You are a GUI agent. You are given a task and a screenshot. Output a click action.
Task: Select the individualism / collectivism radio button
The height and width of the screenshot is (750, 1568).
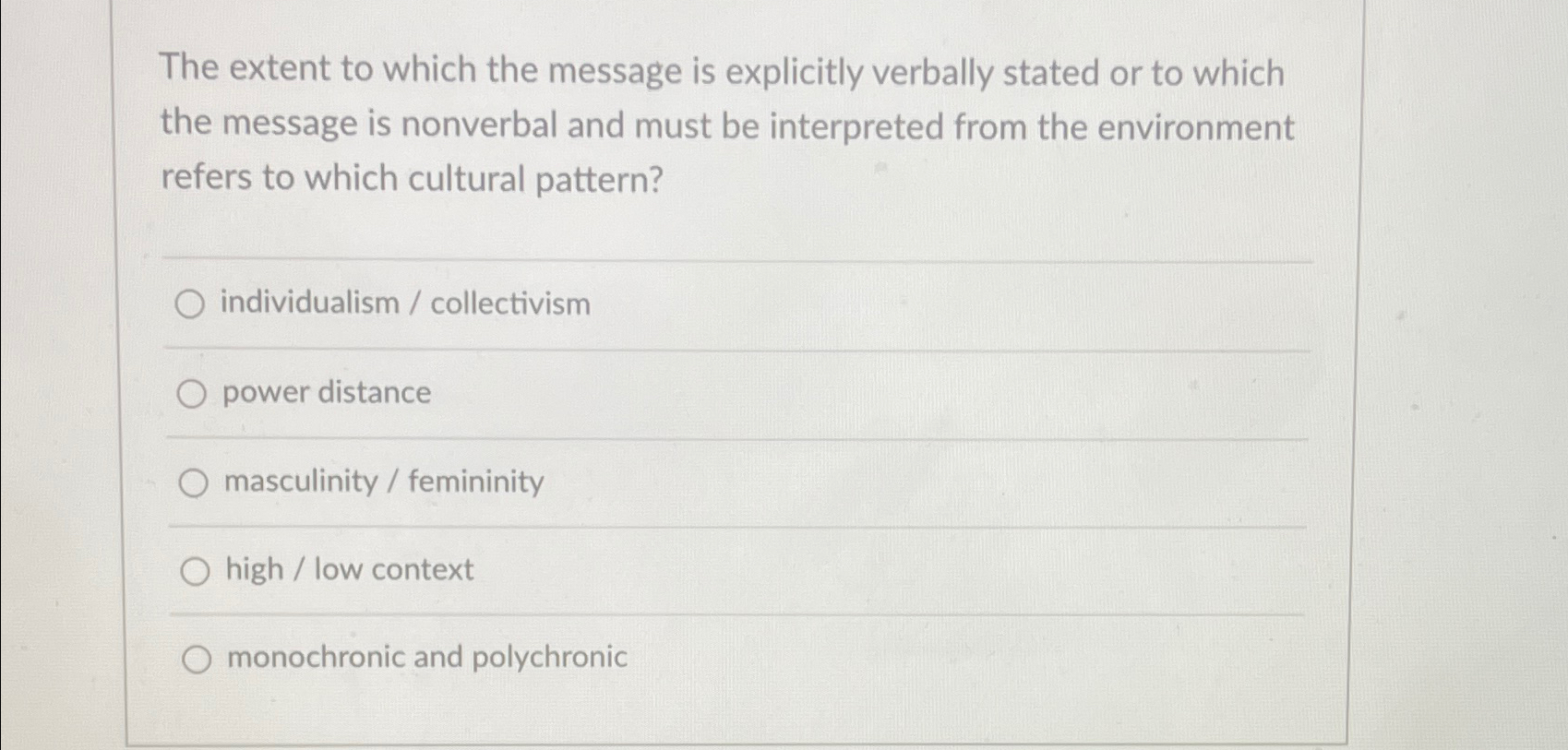pos(193,304)
